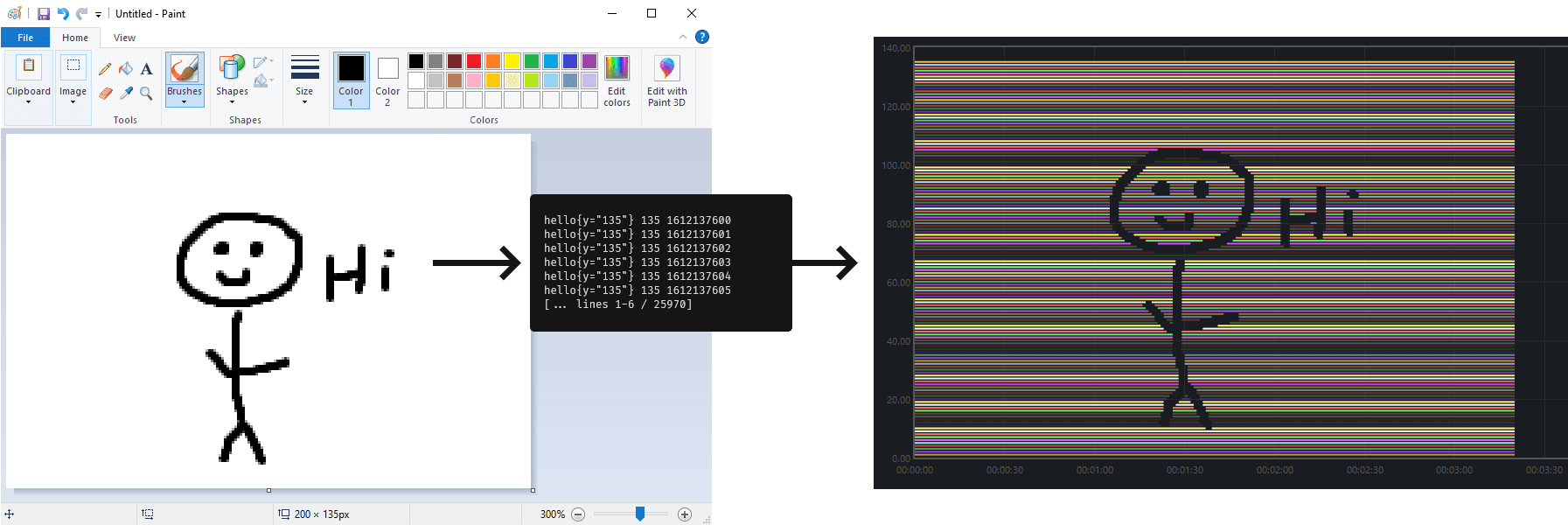Click the Undo arrow icon
Viewport: 1568px width, 525px height.
coord(63,14)
